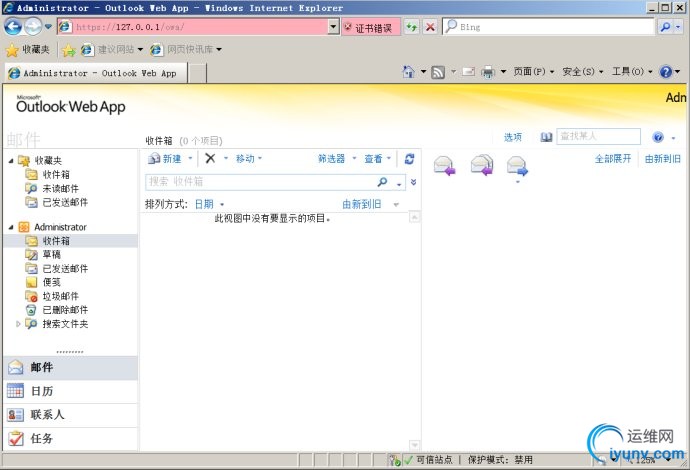Viewport: 690px width, 470px height.
Task: Open Sent Items (已发送邮件) under Administrator
Action: tap(65, 269)
